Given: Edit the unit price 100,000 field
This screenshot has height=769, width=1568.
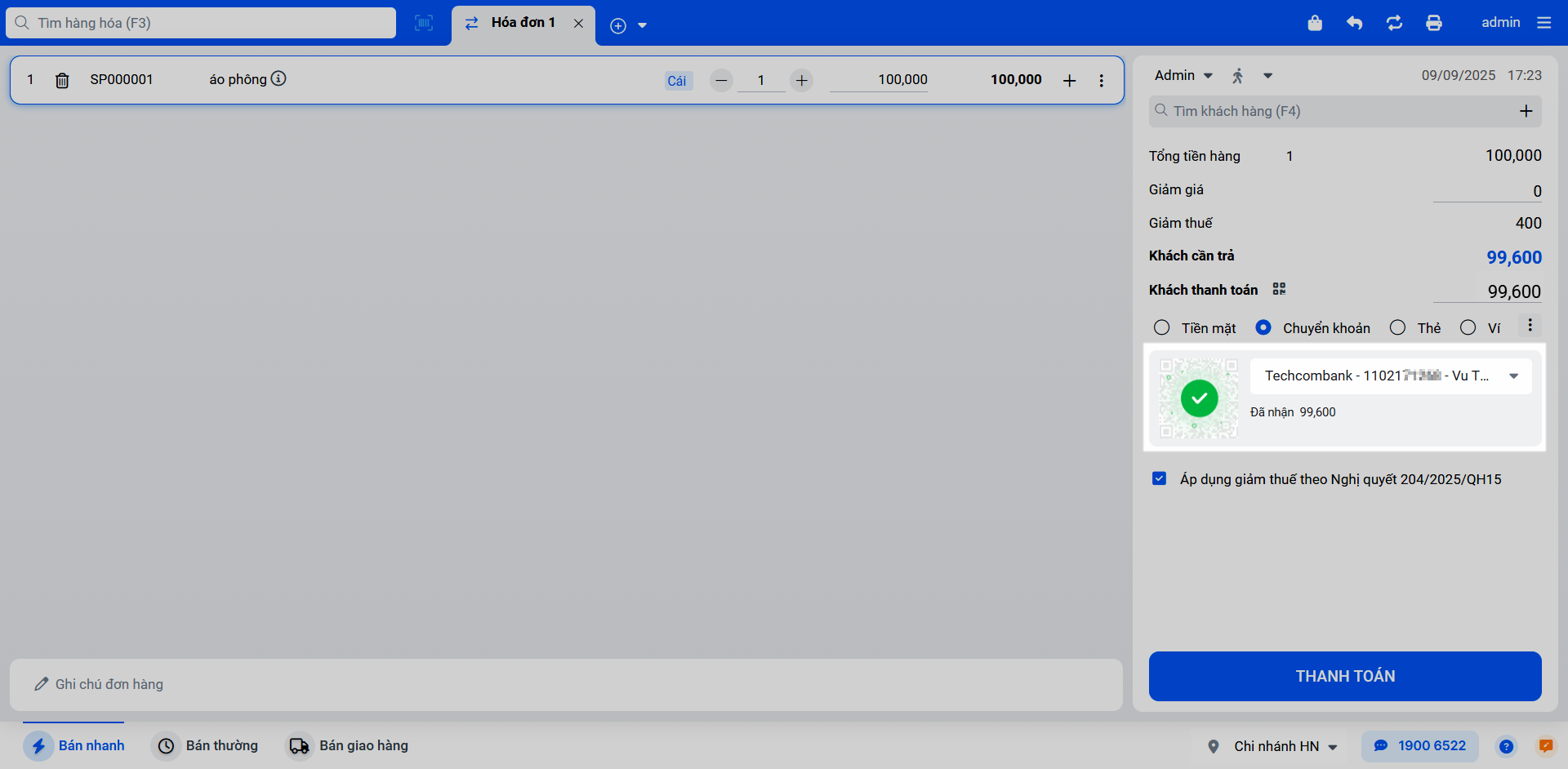Looking at the screenshot, I should pyautogui.click(x=879, y=80).
